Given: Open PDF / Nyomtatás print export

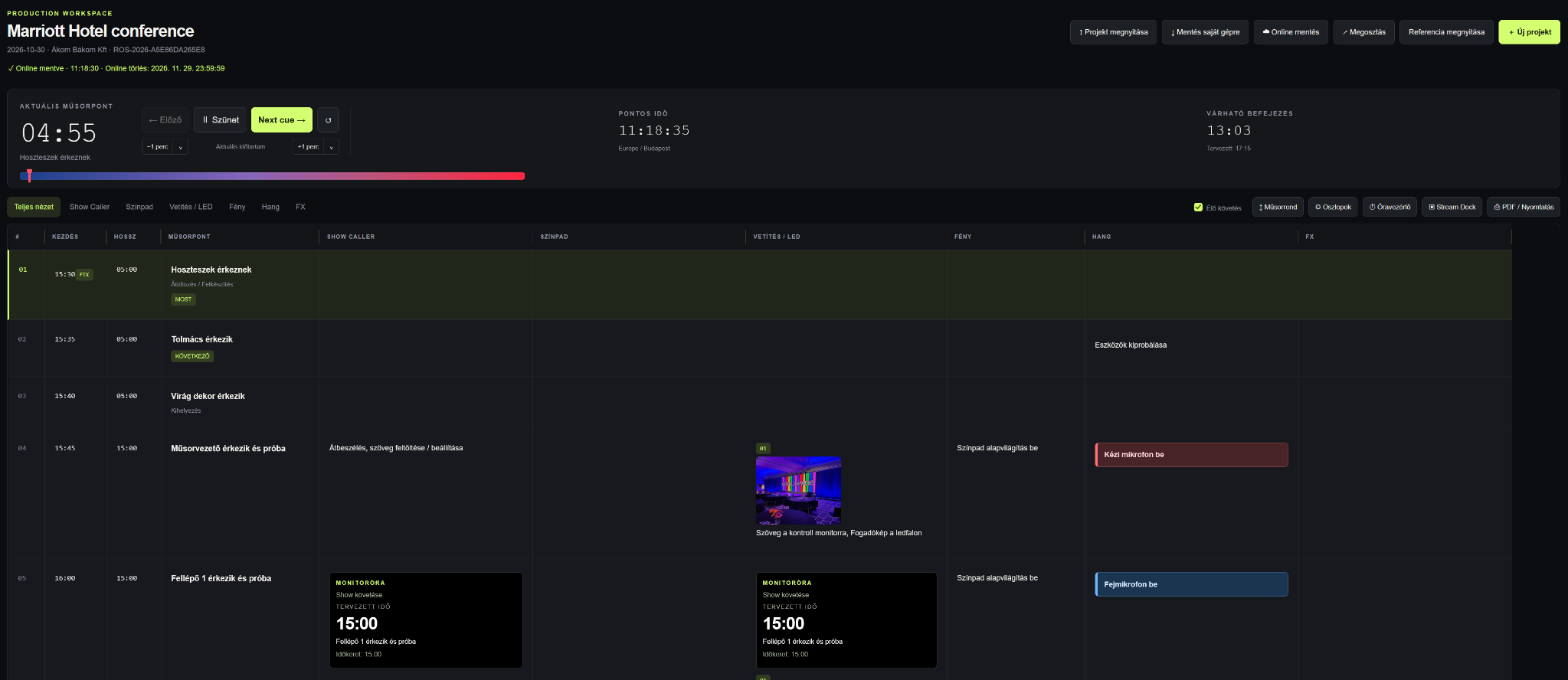Looking at the screenshot, I should 1524,207.
